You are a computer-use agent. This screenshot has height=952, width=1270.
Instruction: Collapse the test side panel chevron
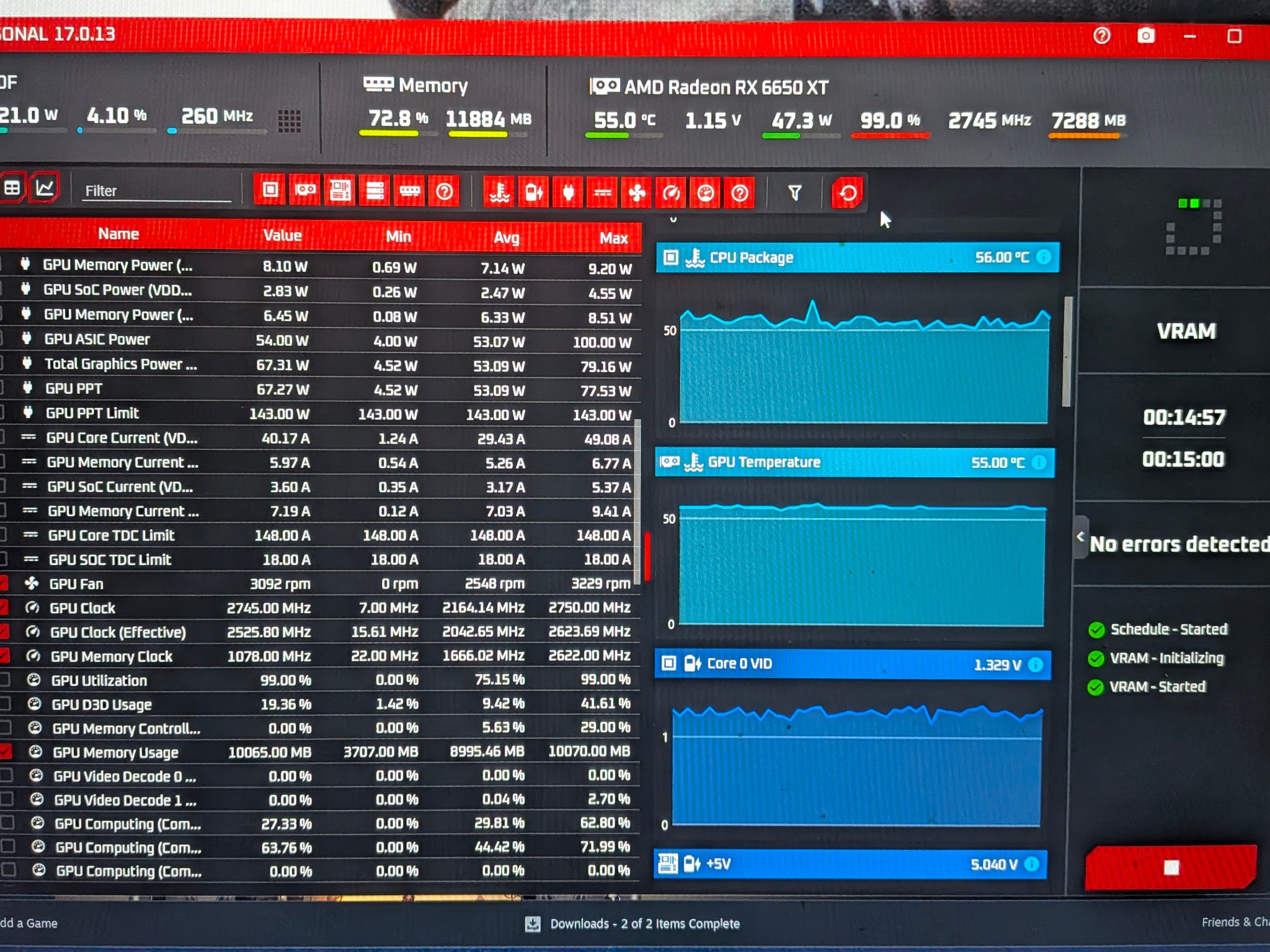1080,537
